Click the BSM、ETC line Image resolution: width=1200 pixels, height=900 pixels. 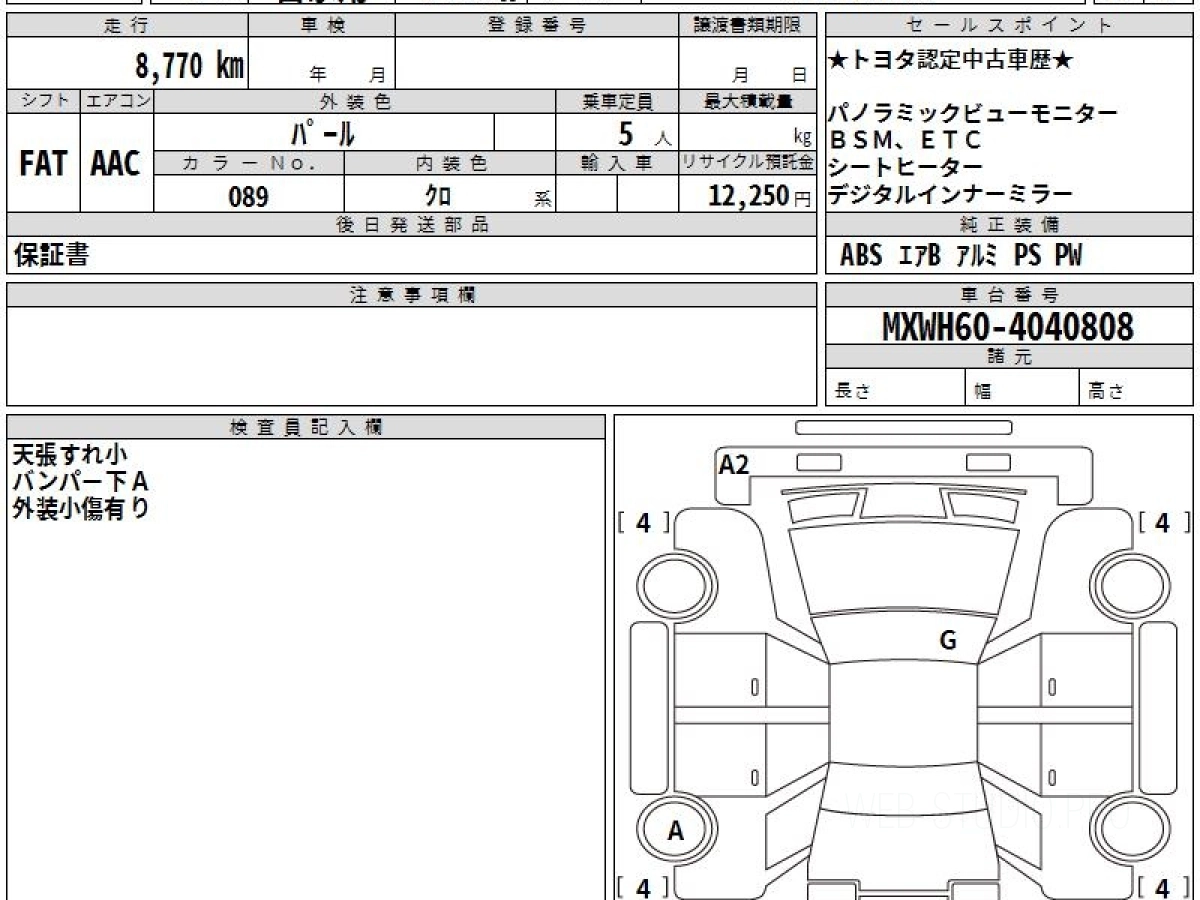coord(906,140)
